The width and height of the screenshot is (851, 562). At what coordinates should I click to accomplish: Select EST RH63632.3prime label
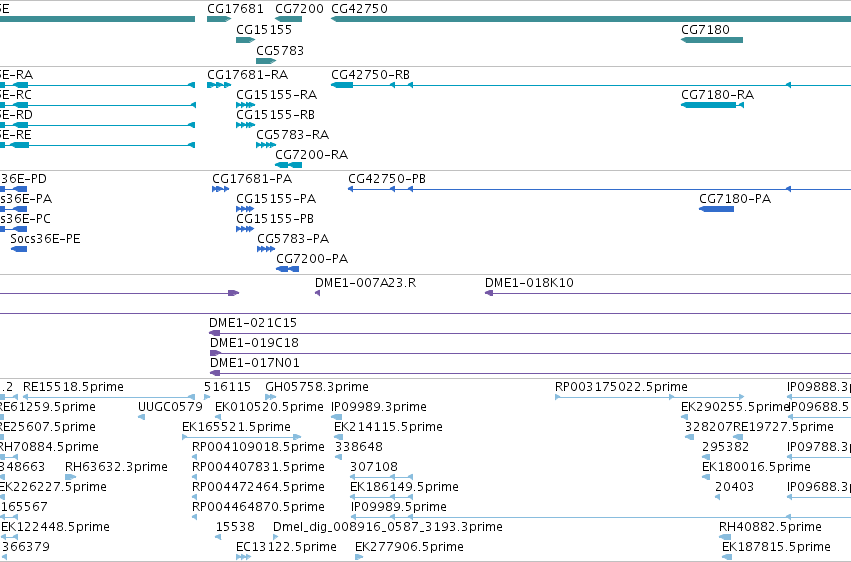pyautogui.click(x=116, y=467)
